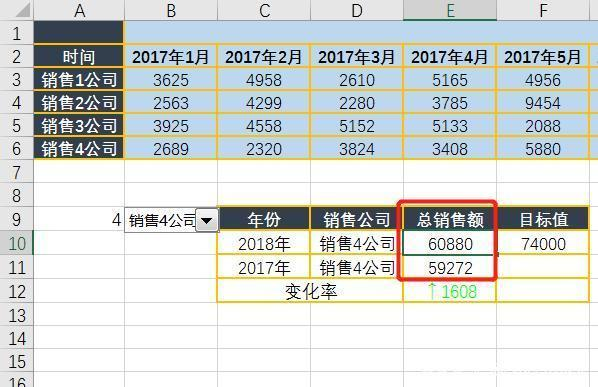The height and width of the screenshot is (387, 598).
Task: Select row 15 header
Action: (16, 361)
